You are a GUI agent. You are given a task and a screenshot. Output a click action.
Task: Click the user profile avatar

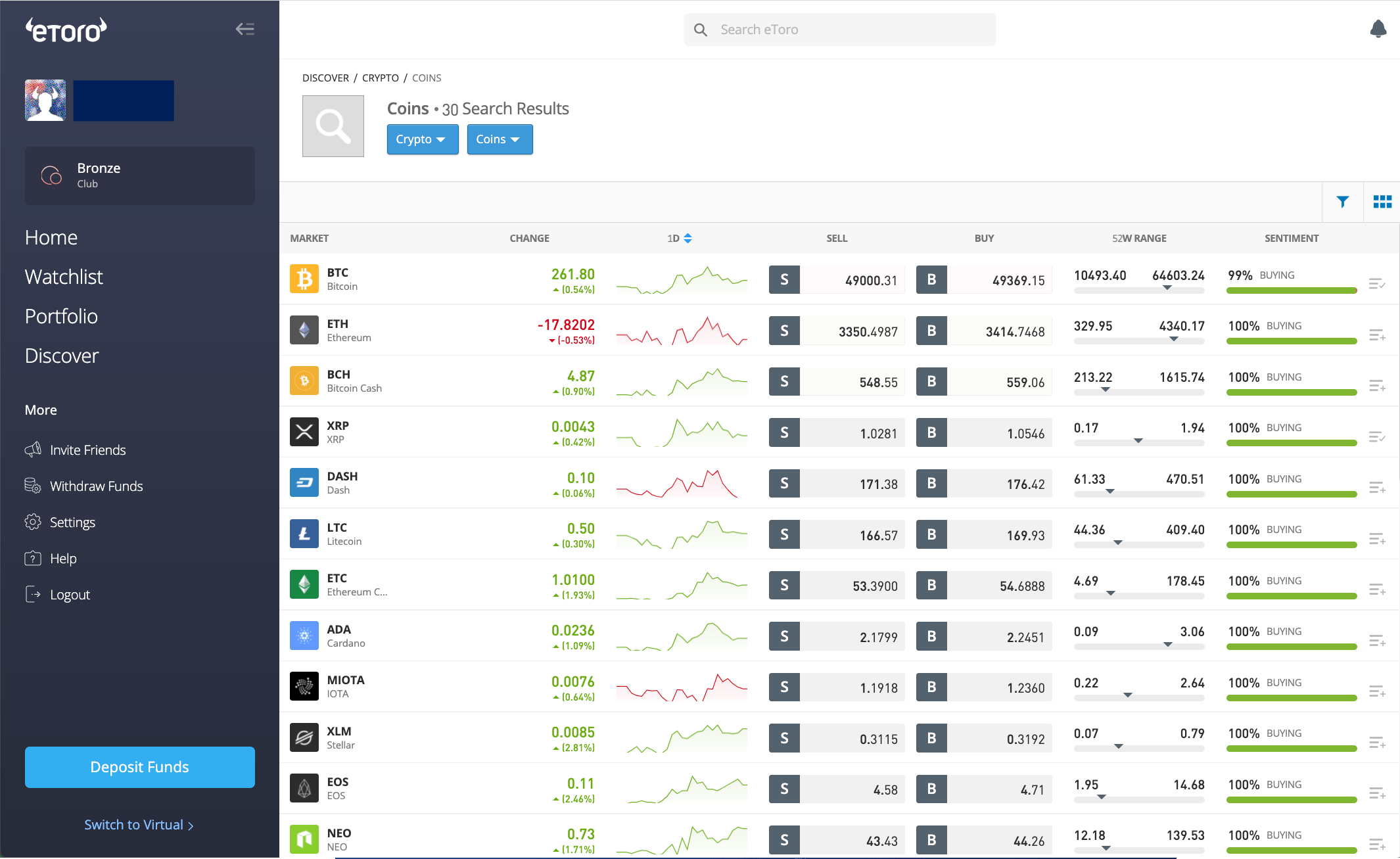[45, 101]
